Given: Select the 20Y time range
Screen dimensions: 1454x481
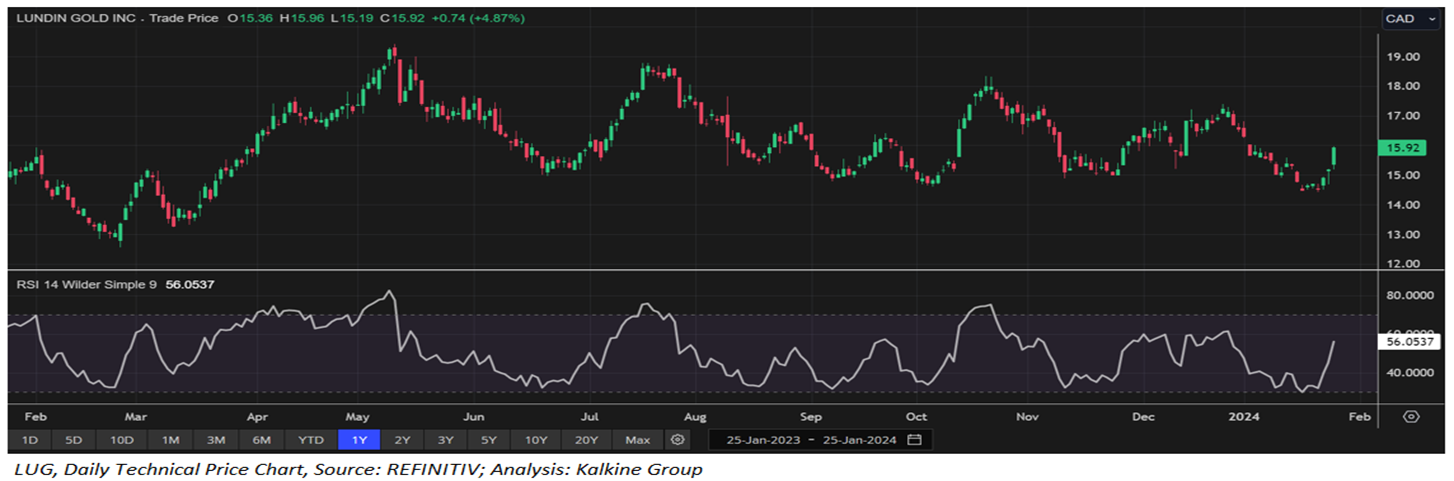Looking at the screenshot, I should (585, 440).
